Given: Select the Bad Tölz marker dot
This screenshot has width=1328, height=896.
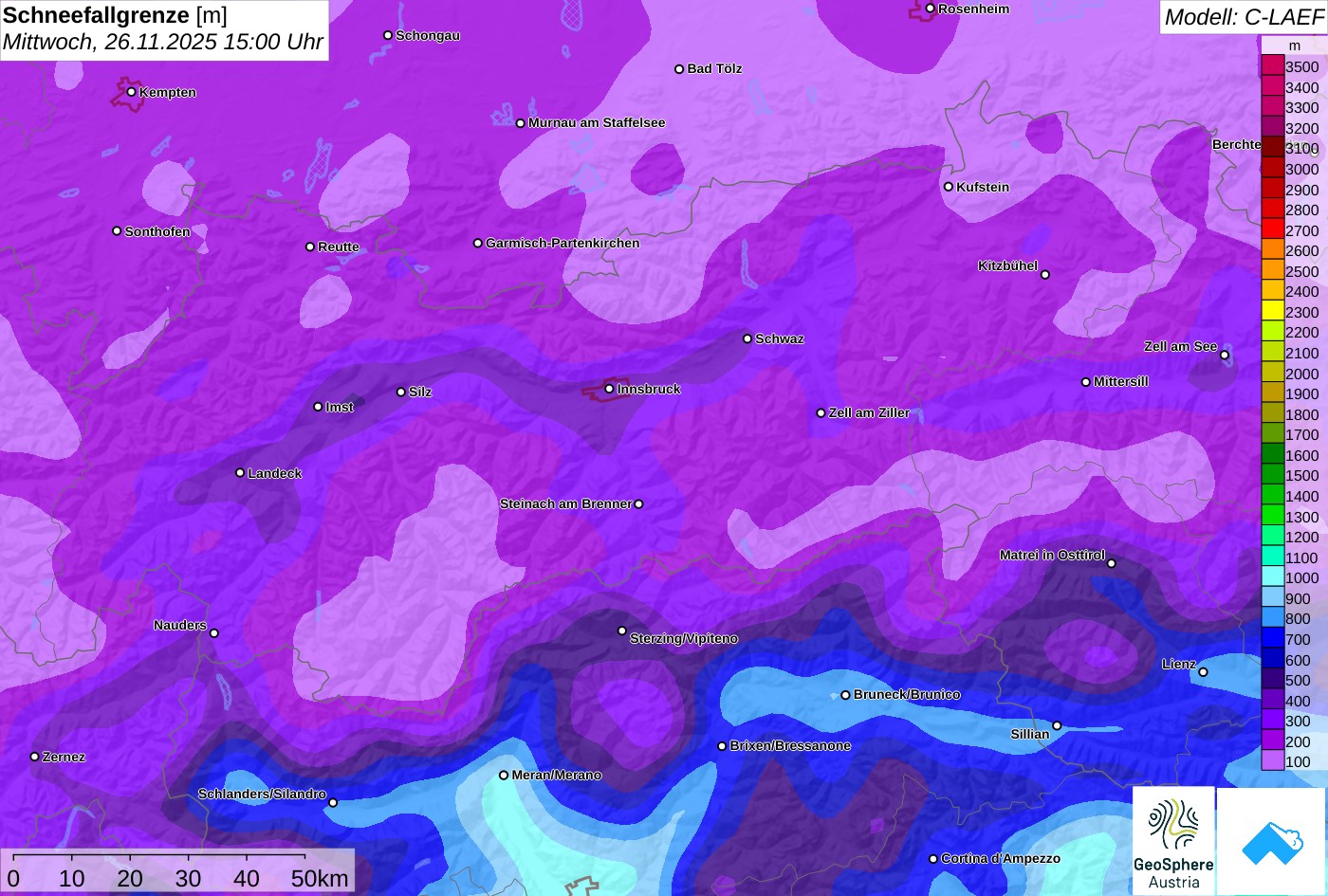Looking at the screenshot, I should (x=679, y=69).
